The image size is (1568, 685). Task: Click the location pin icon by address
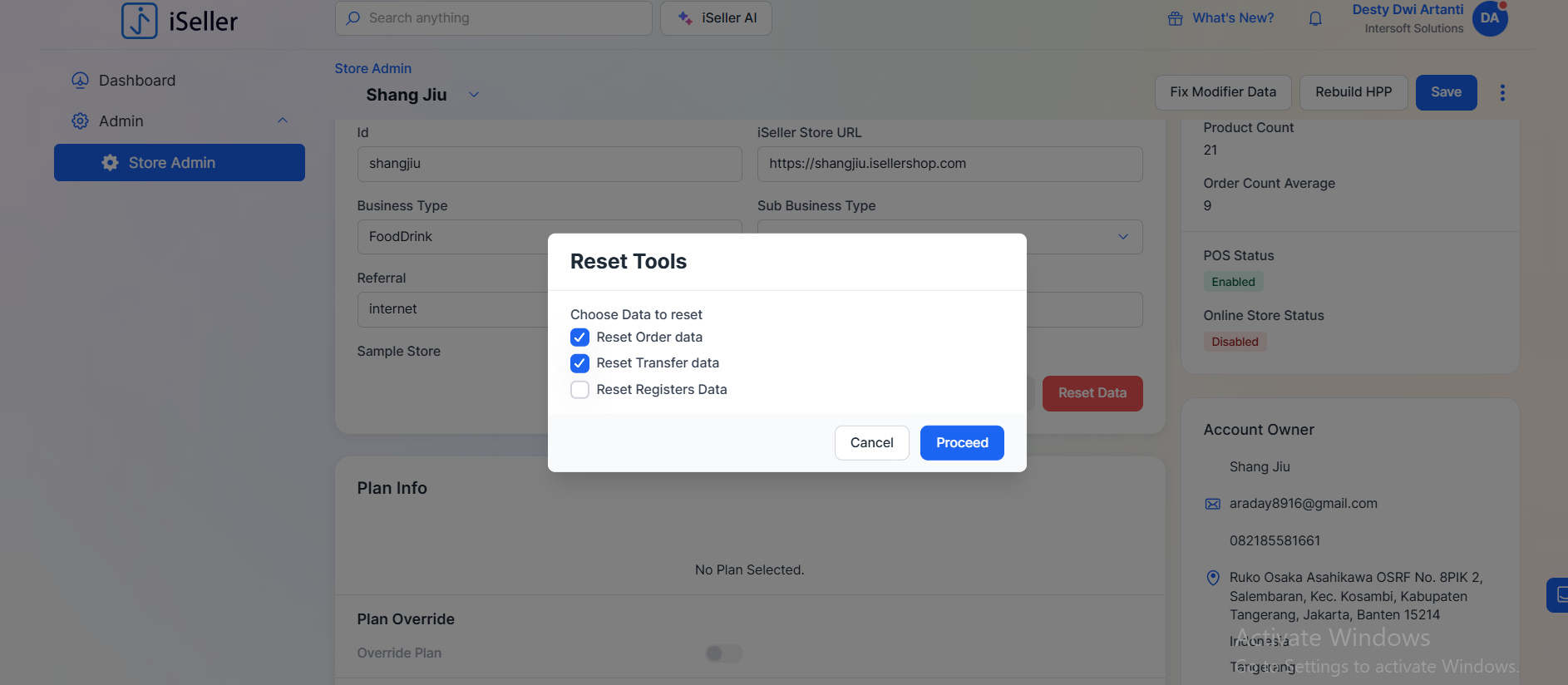(x=1212, y=578)
